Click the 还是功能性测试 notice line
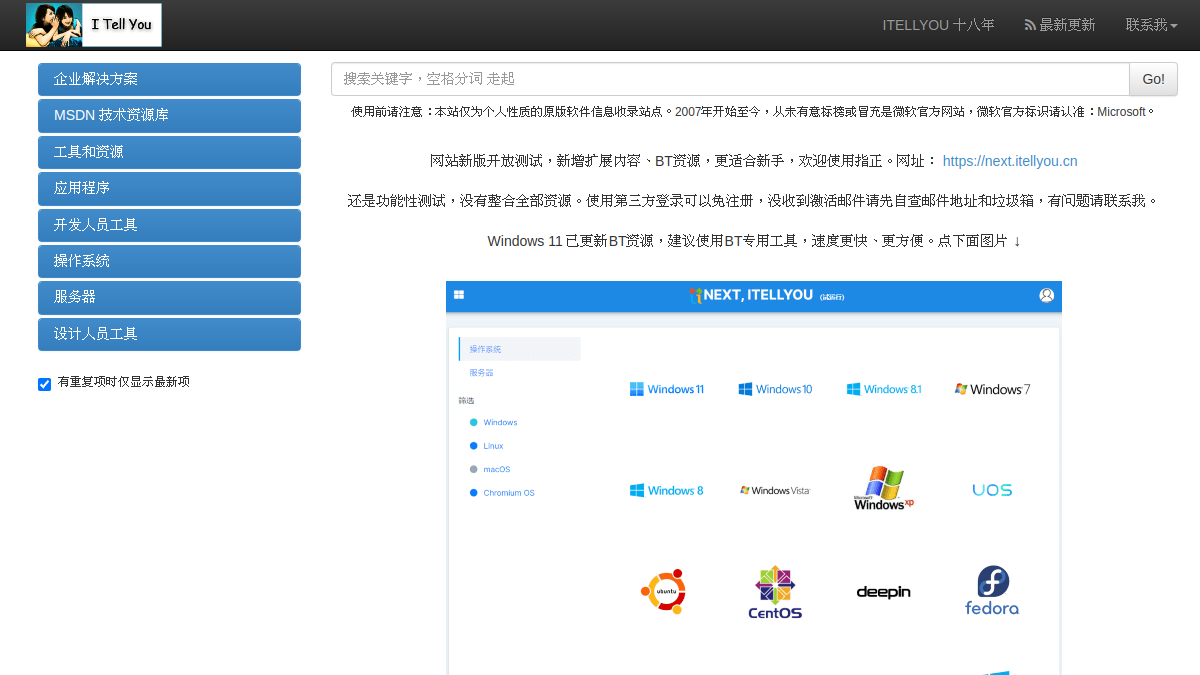The image size is (1200, 675). click(754, 201)
